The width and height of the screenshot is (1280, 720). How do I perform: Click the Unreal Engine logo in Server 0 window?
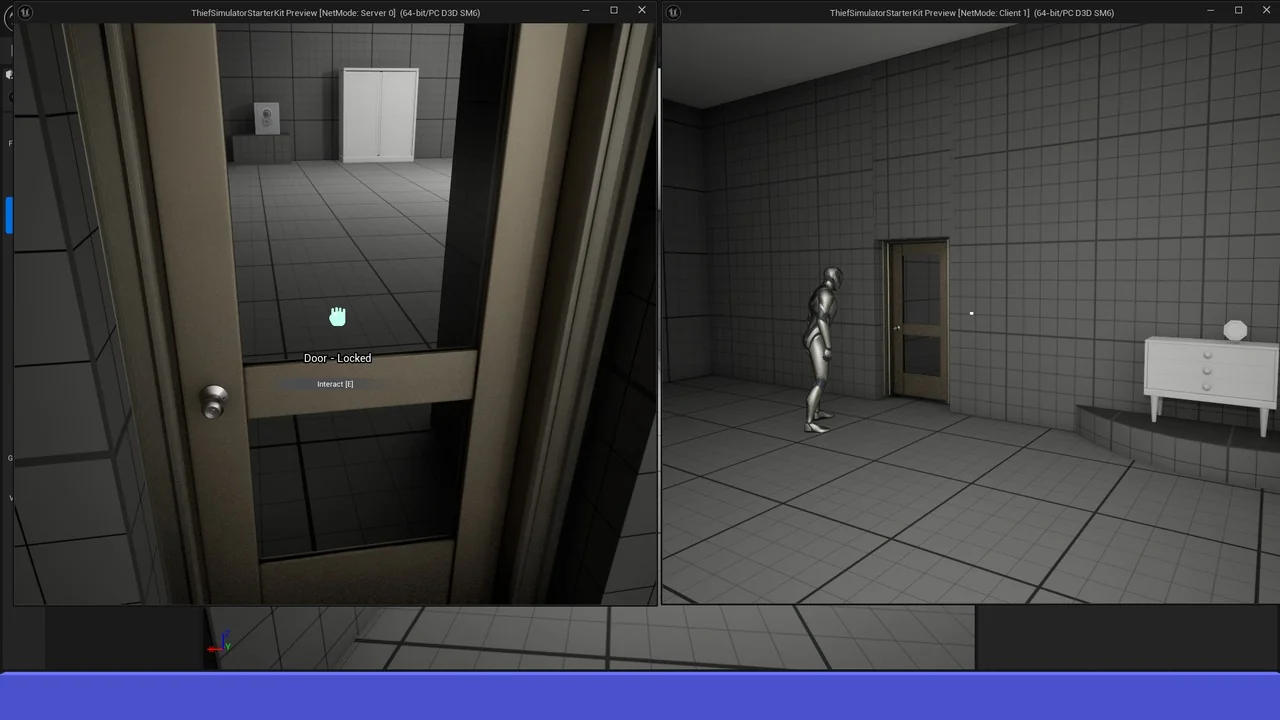[x=25, y=12]
